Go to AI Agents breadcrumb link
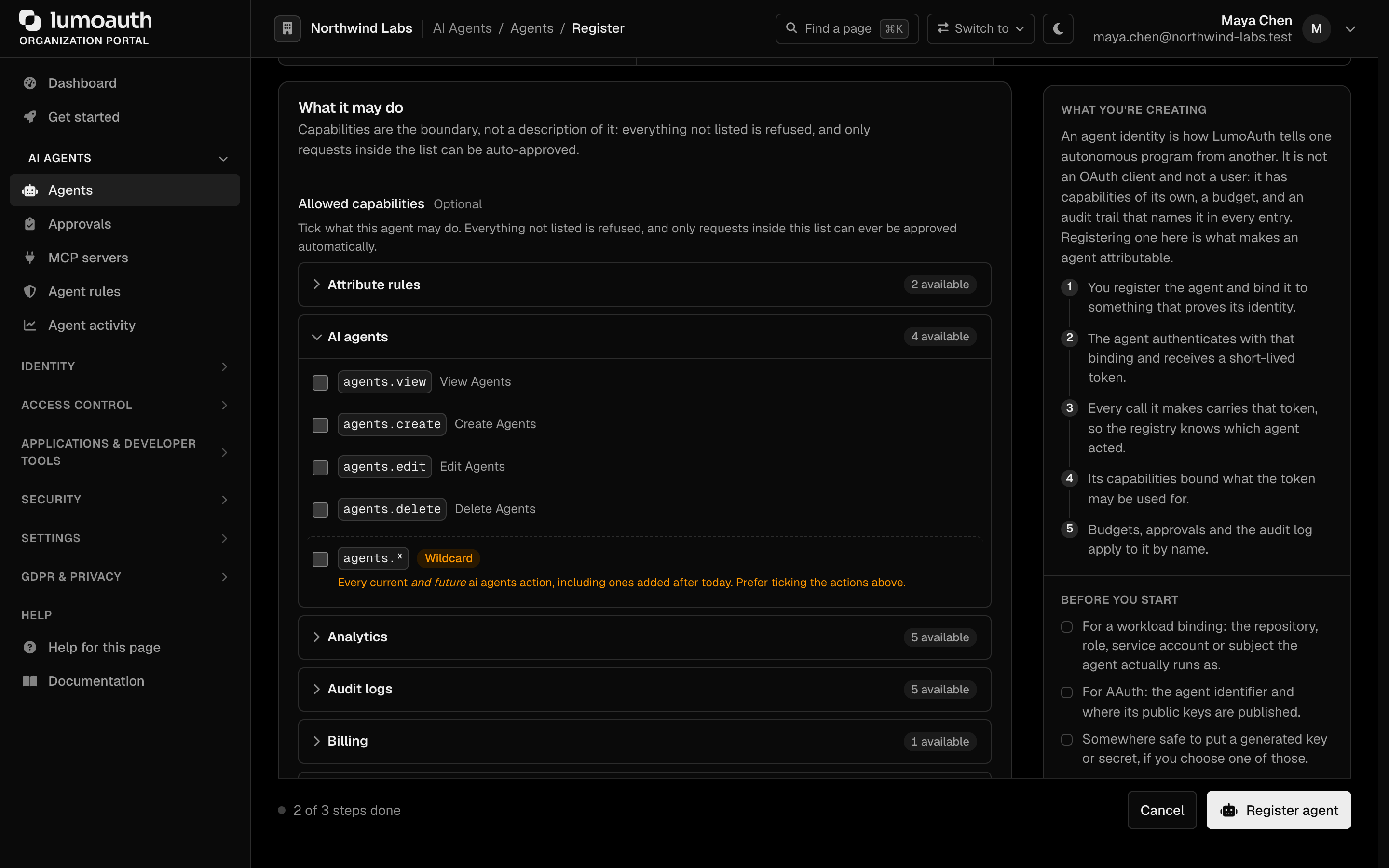1389x868 pixels. (462, 28)
